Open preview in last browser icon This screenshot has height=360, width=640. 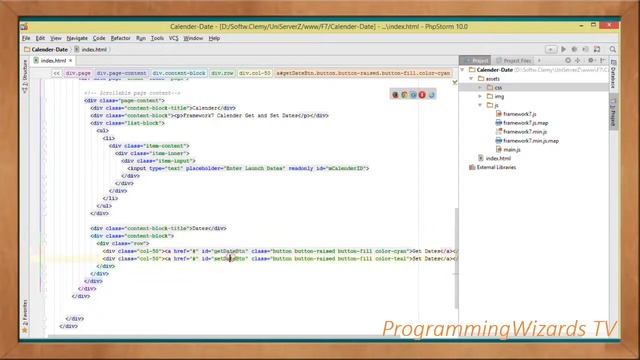tap(431, 95)
